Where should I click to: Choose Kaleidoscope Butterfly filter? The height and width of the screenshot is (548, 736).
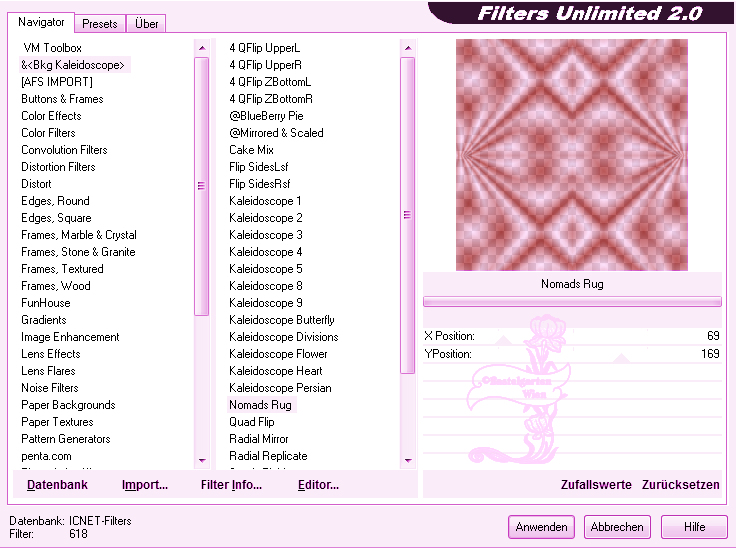pyautogui.click(x=282, y=320)
